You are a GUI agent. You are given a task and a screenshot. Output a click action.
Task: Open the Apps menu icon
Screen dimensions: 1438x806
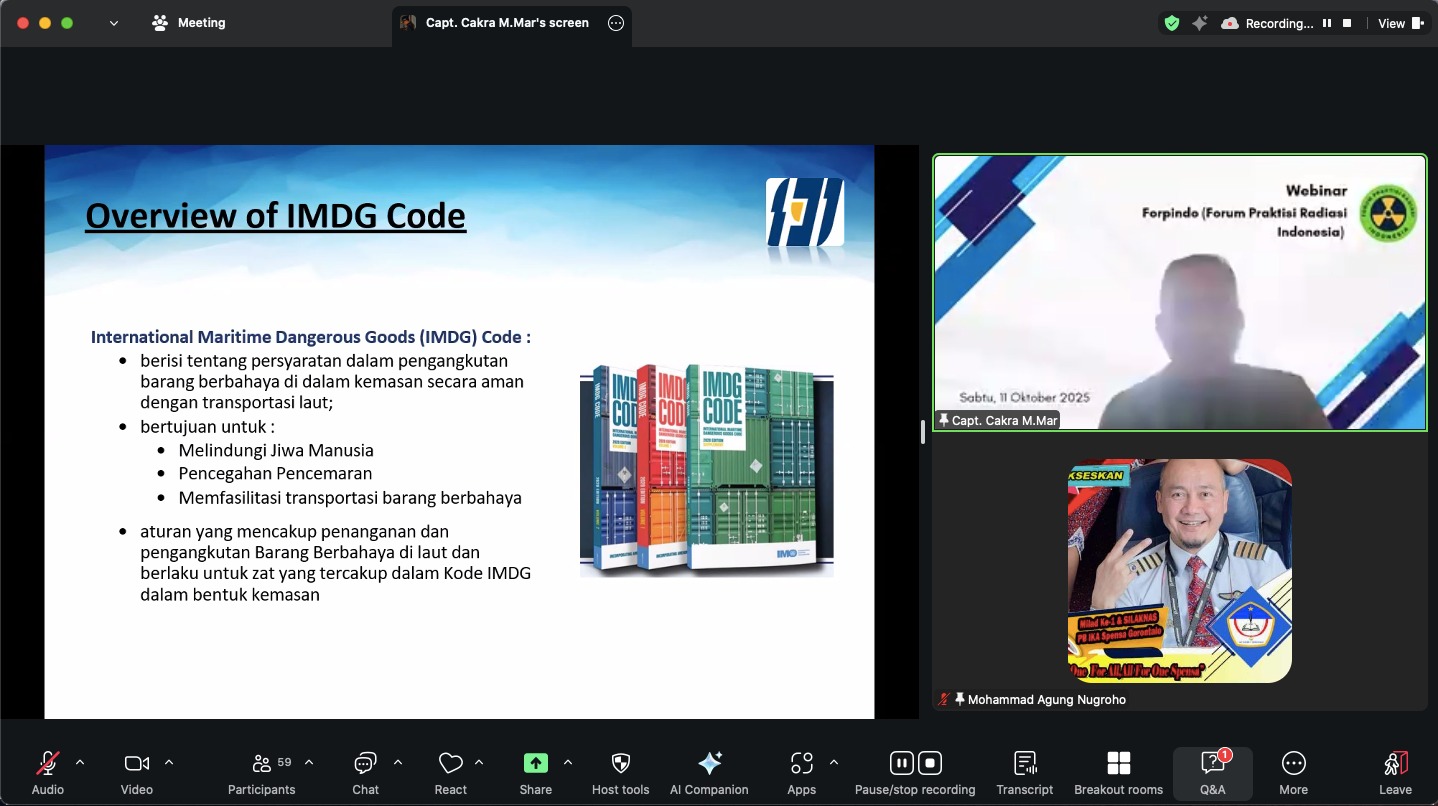tap(801, 764)
